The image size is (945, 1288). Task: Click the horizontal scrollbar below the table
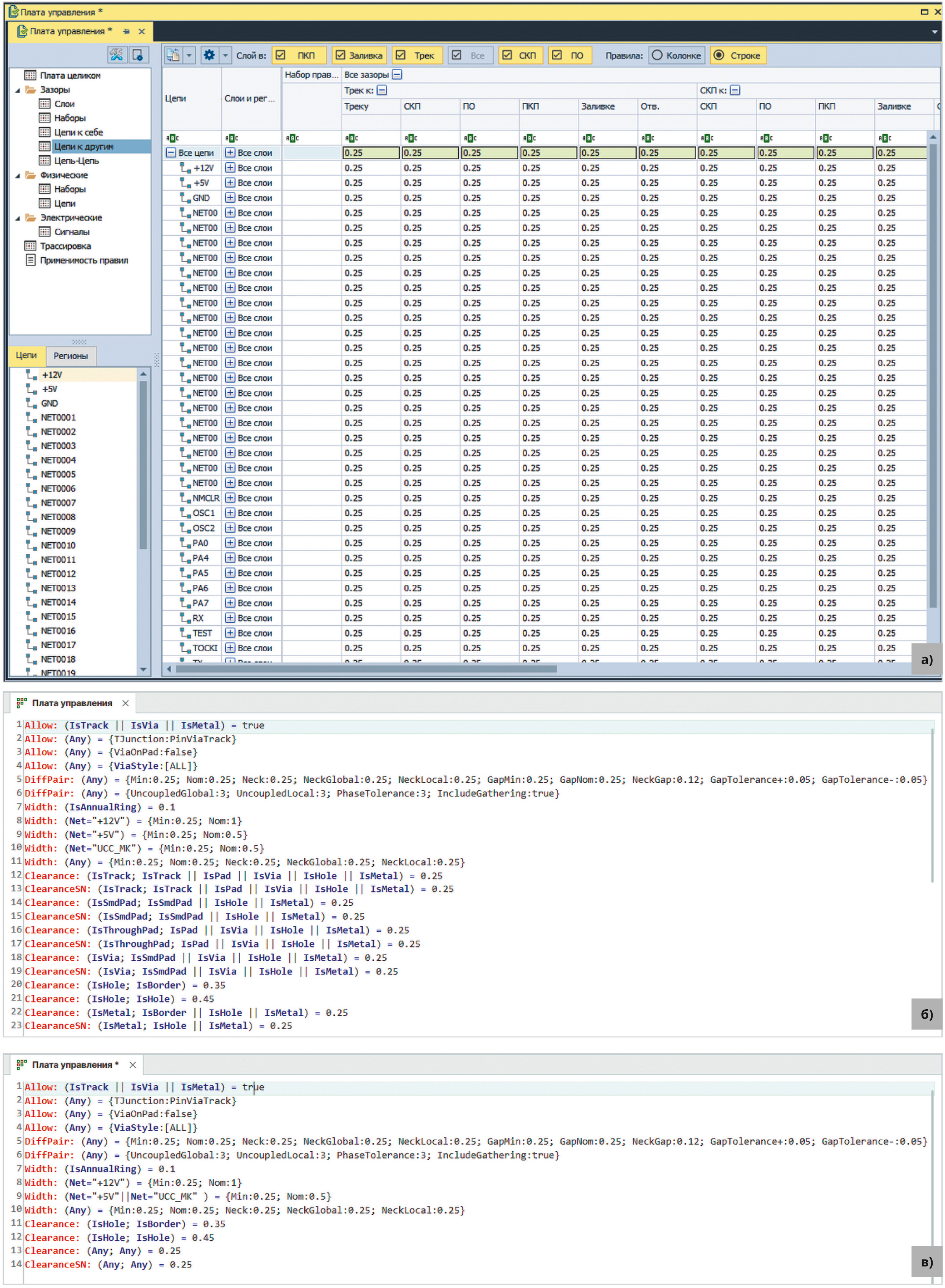366,668
